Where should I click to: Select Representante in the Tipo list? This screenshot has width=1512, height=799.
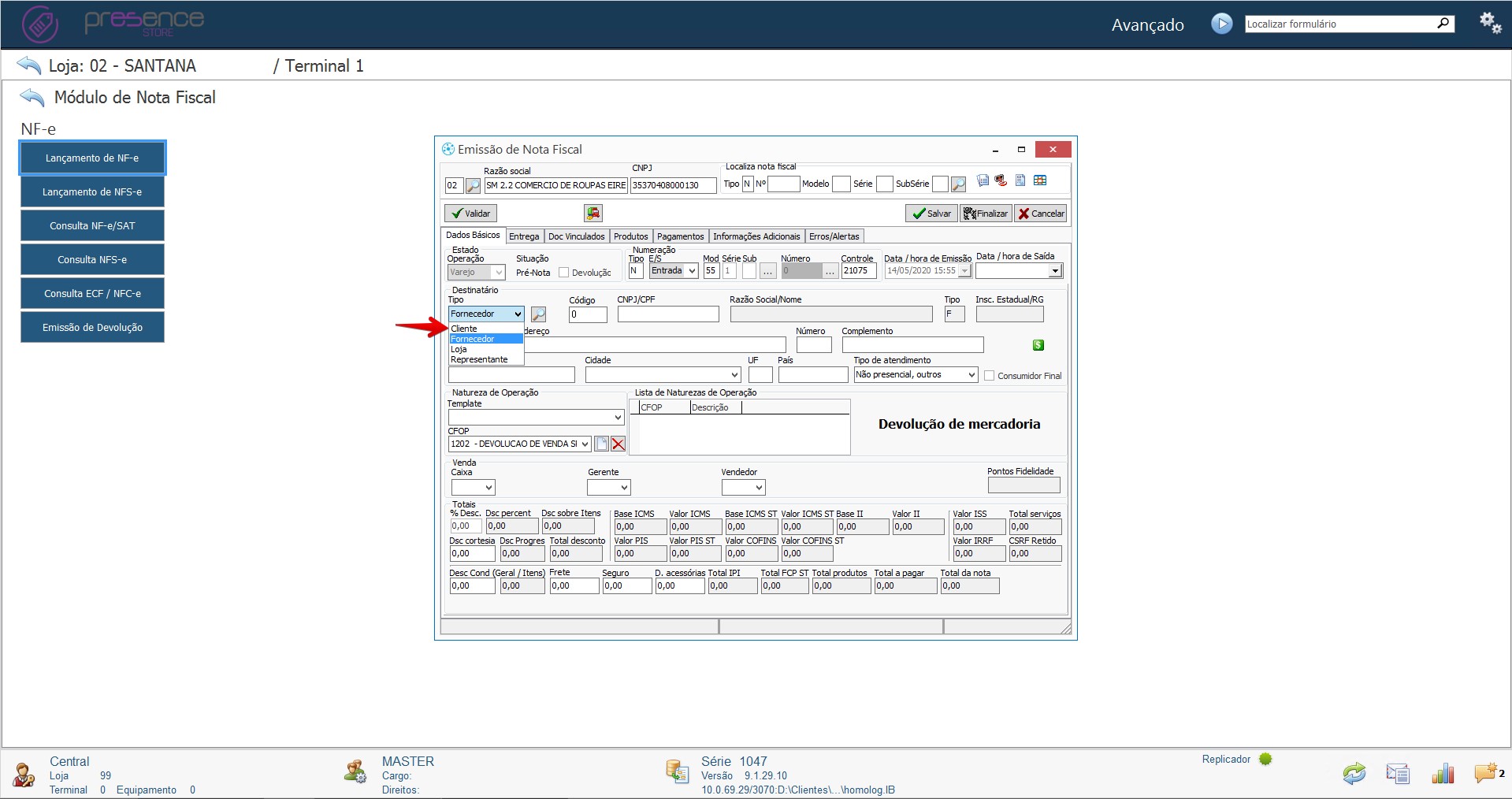(486, 359)
